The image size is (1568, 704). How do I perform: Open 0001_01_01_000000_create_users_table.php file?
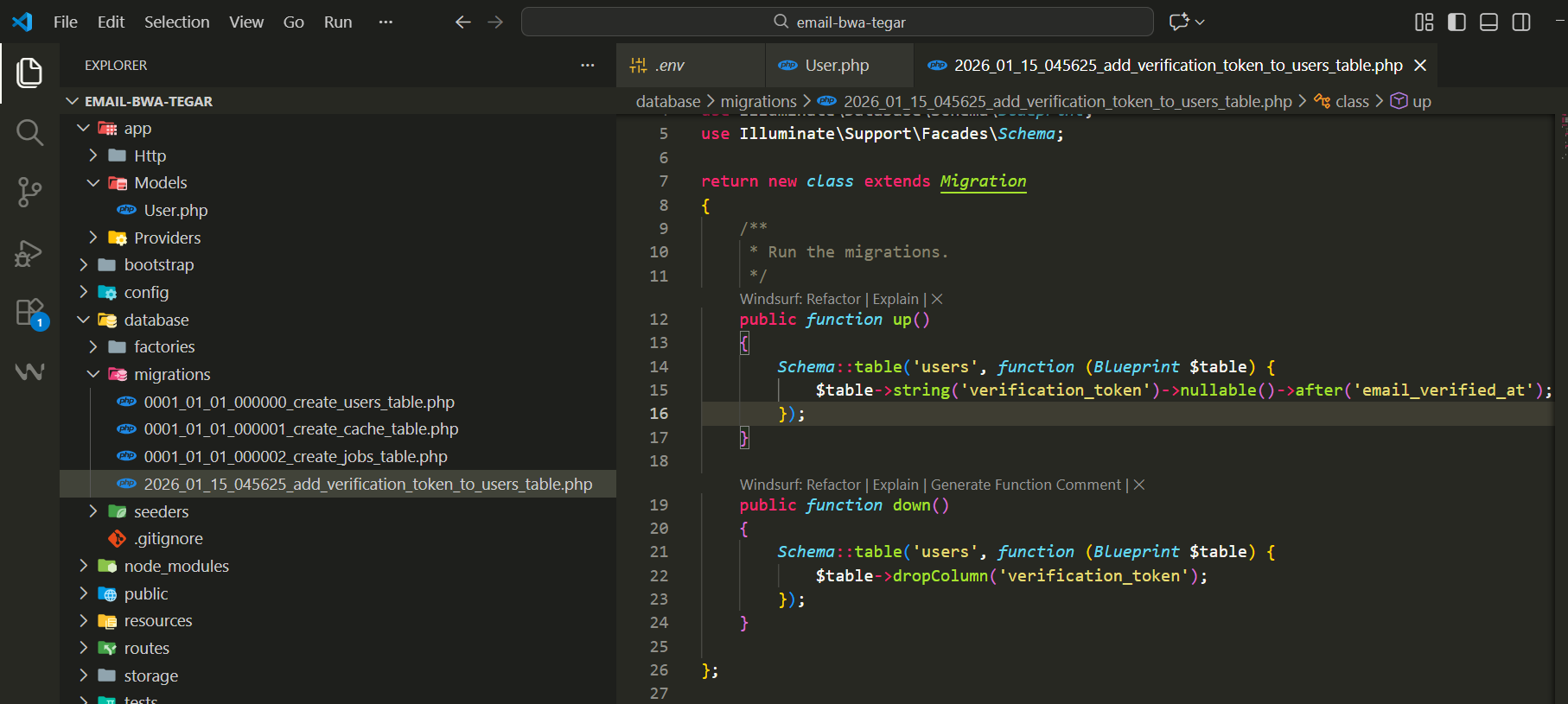pos(298,402)
